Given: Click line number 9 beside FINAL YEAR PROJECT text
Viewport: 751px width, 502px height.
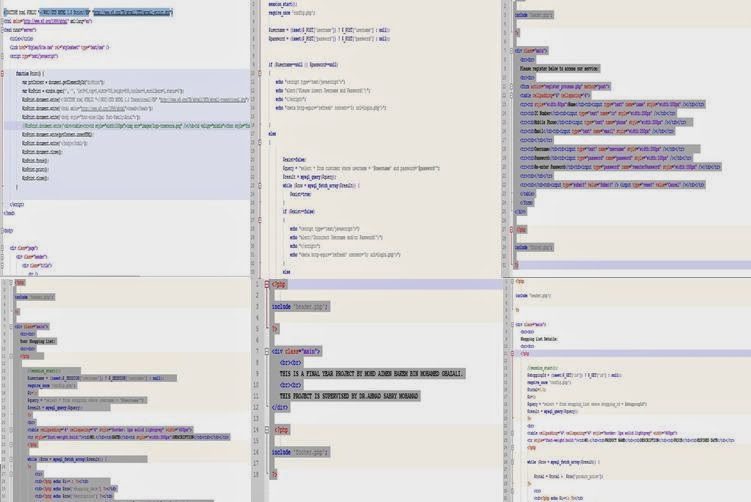Looking at the screenshot, I should 257,374.
